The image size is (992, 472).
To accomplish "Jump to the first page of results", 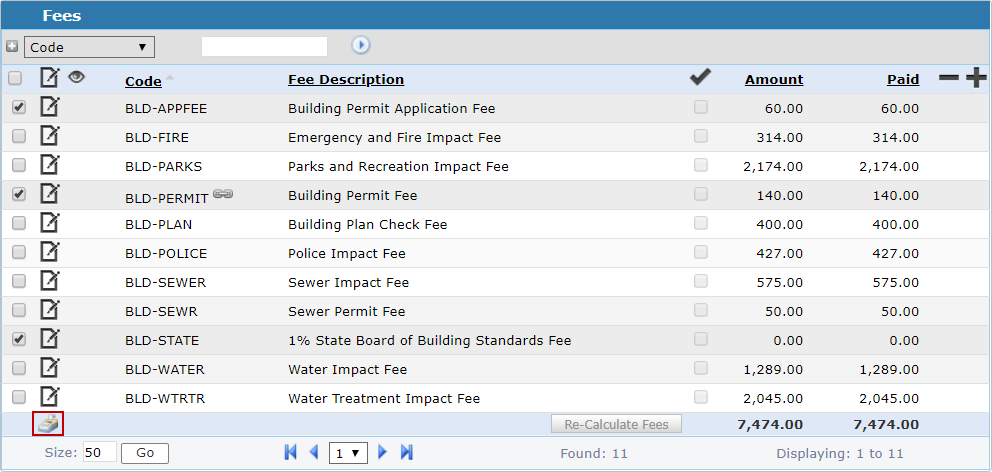I will click(291, 453).
